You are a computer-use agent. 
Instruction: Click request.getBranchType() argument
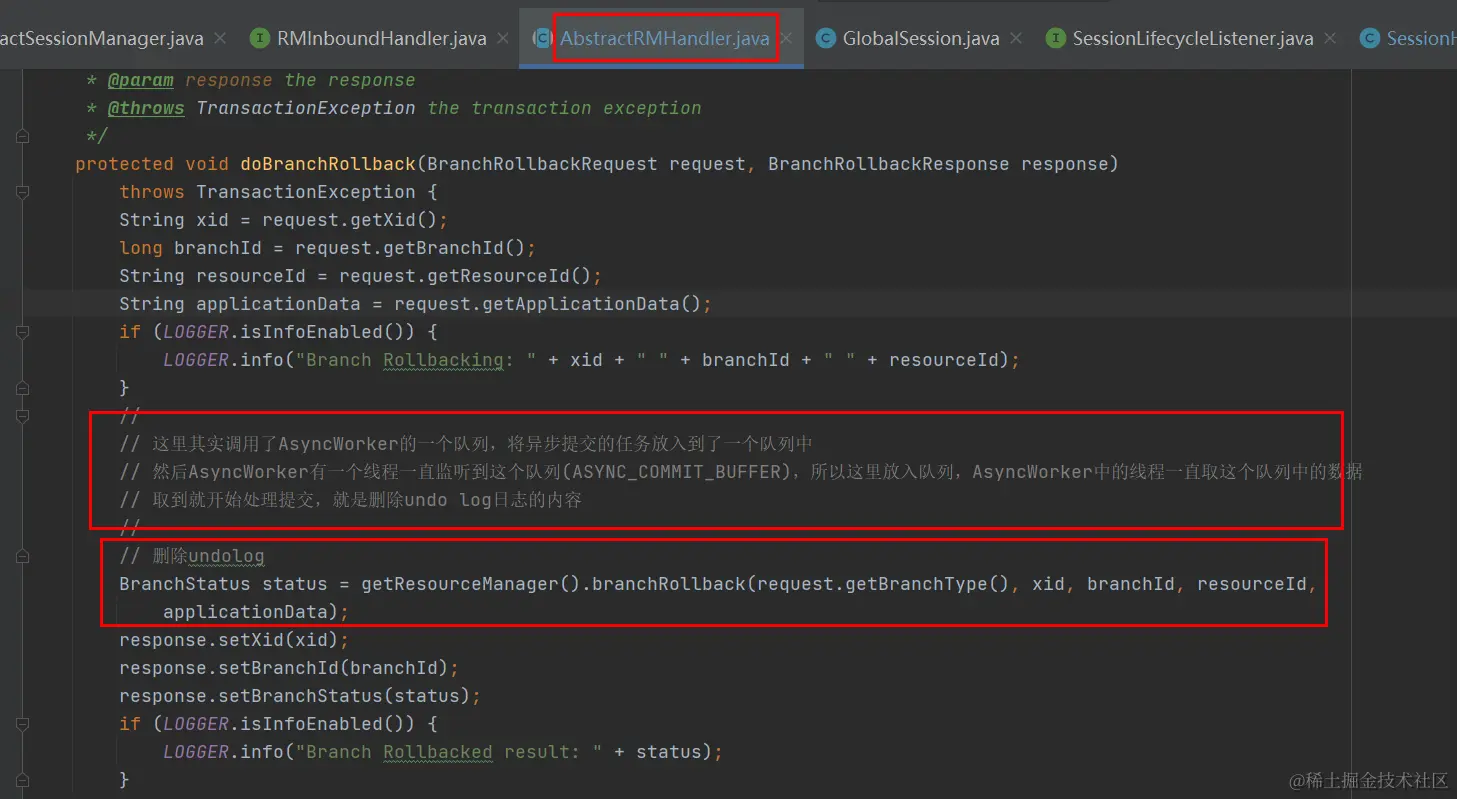883,584
